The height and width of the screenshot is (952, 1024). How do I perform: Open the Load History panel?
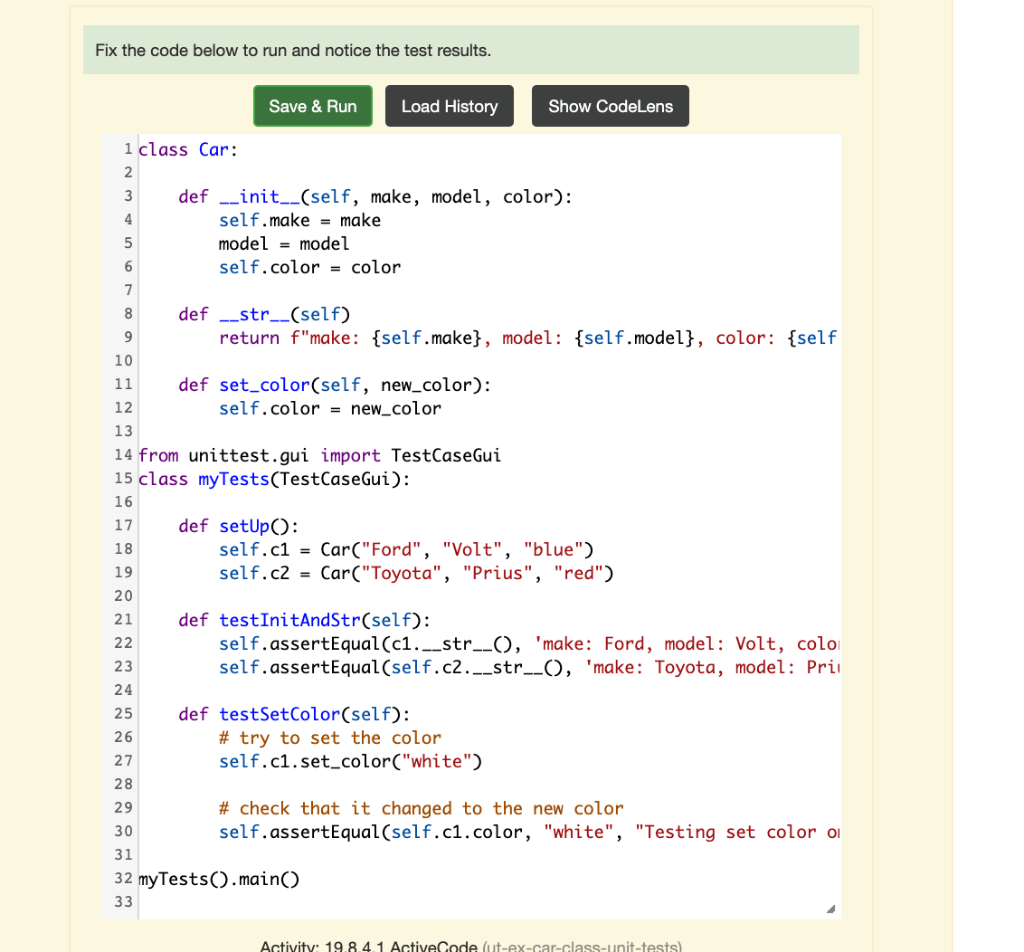(448, 105)
